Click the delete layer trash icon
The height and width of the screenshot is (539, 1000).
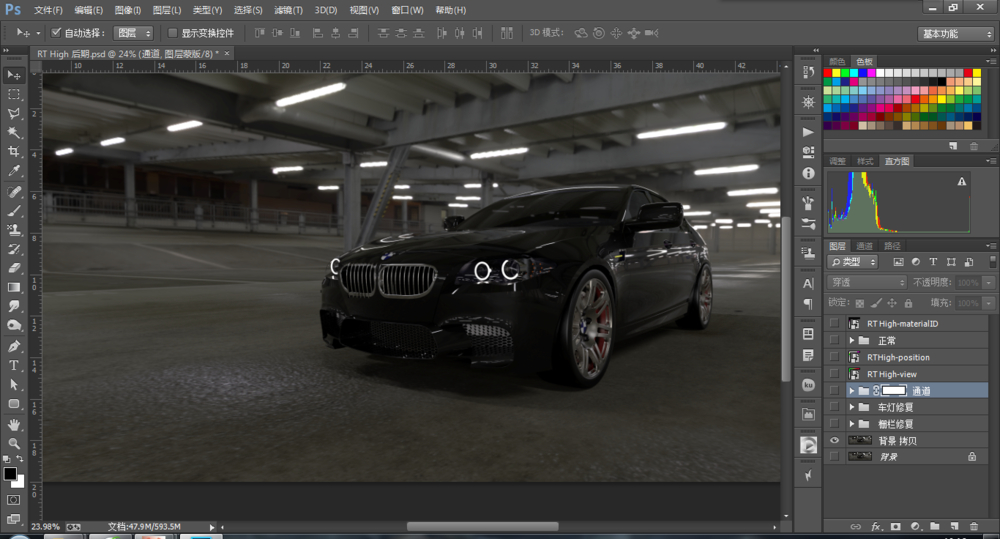click(973, 526)
